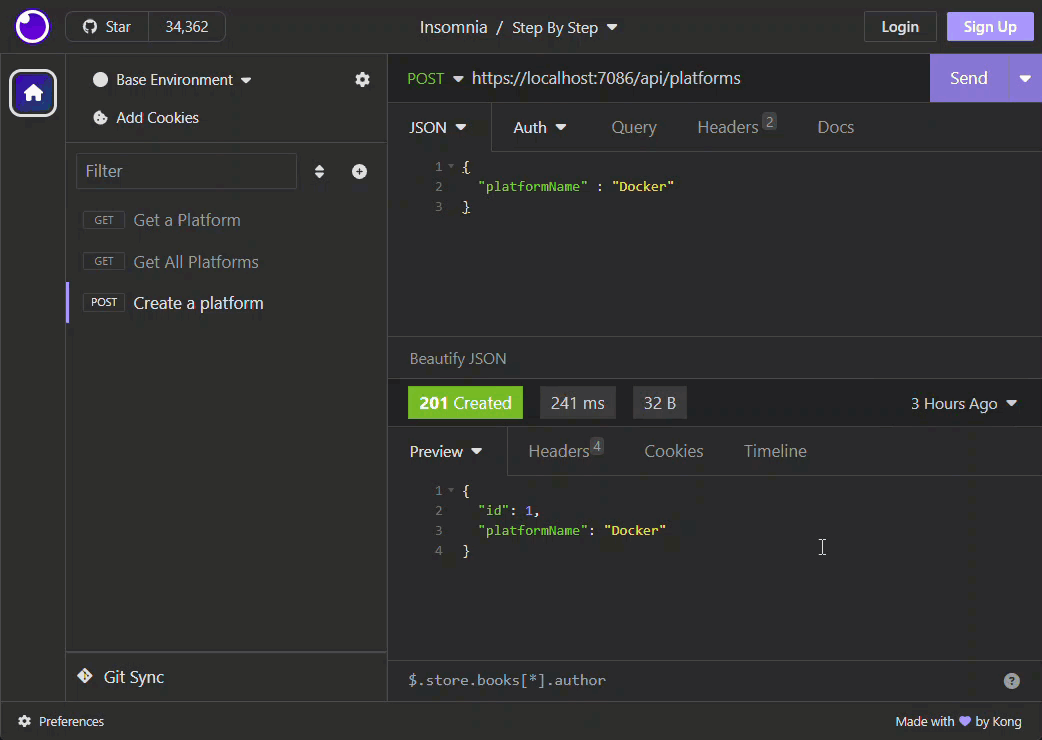Click the 201 Created status badge

point(465,403)
